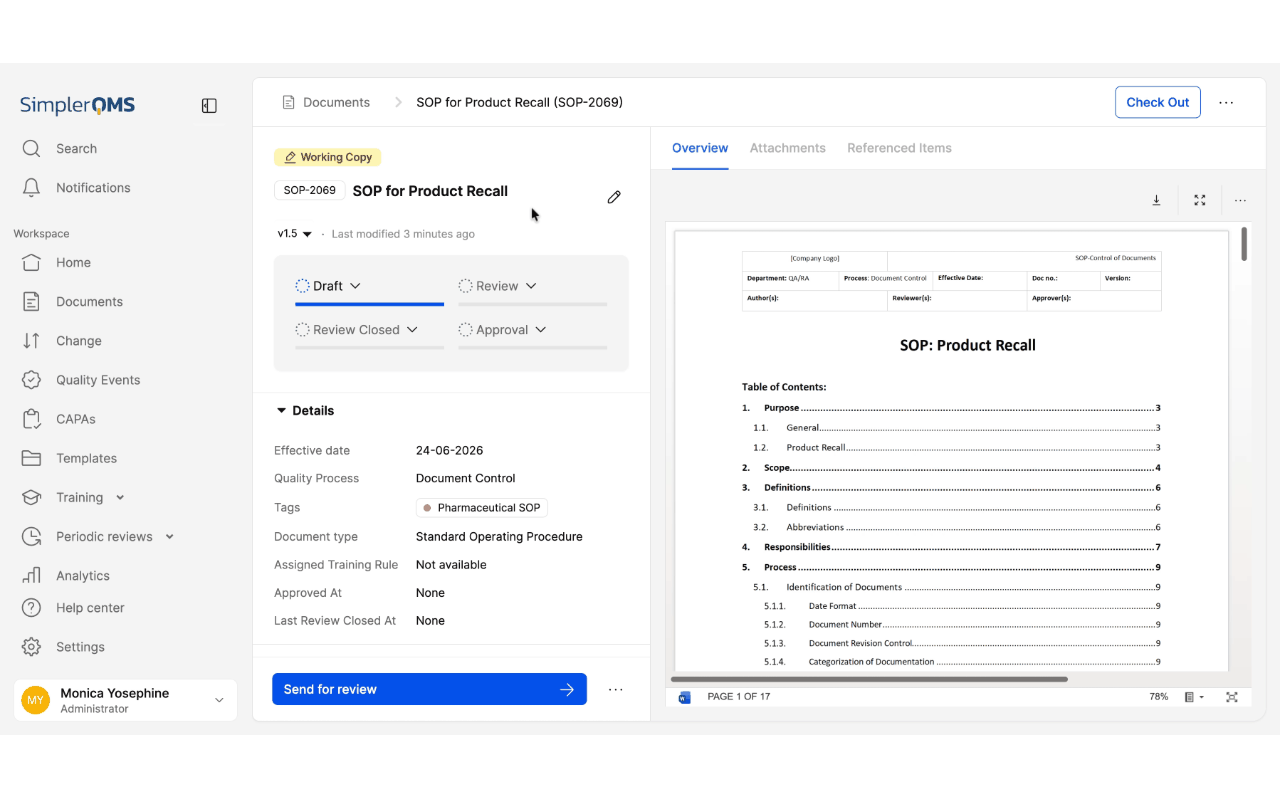Collapse the Details section

(304, 411)
